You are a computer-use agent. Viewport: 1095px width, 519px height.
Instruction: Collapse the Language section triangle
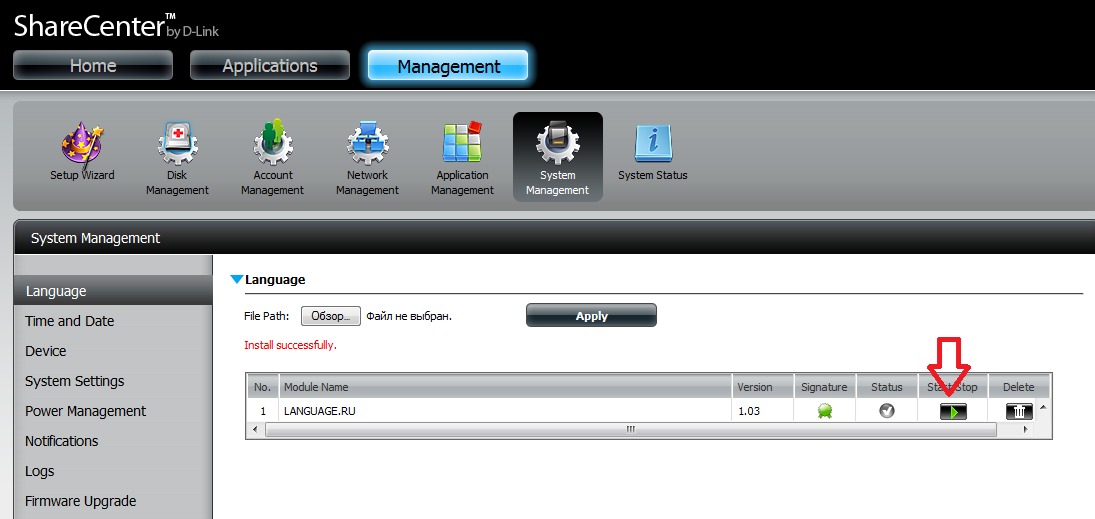[x=237, y=280]
